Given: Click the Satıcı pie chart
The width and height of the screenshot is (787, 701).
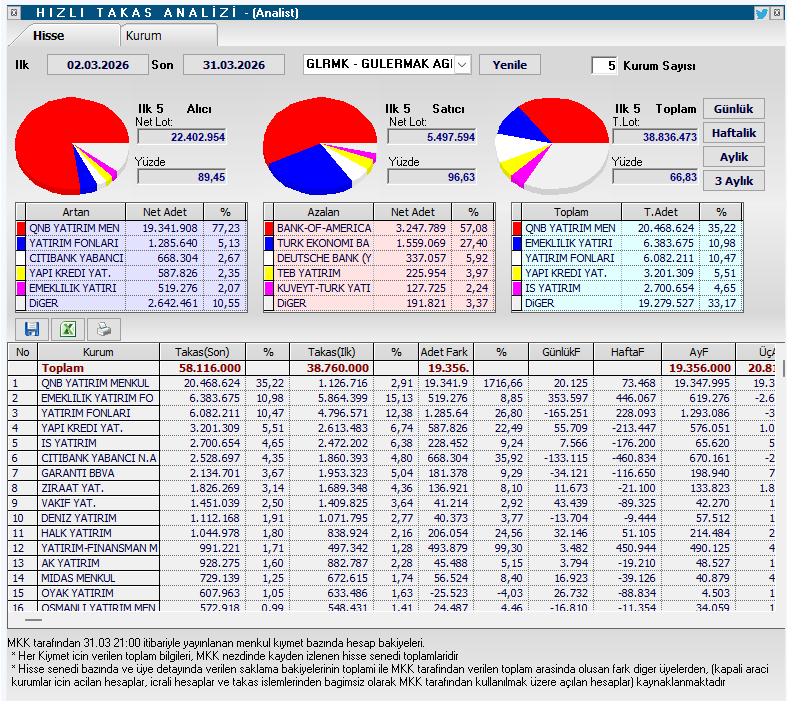Looking at the screenshot, I should 320,146.
